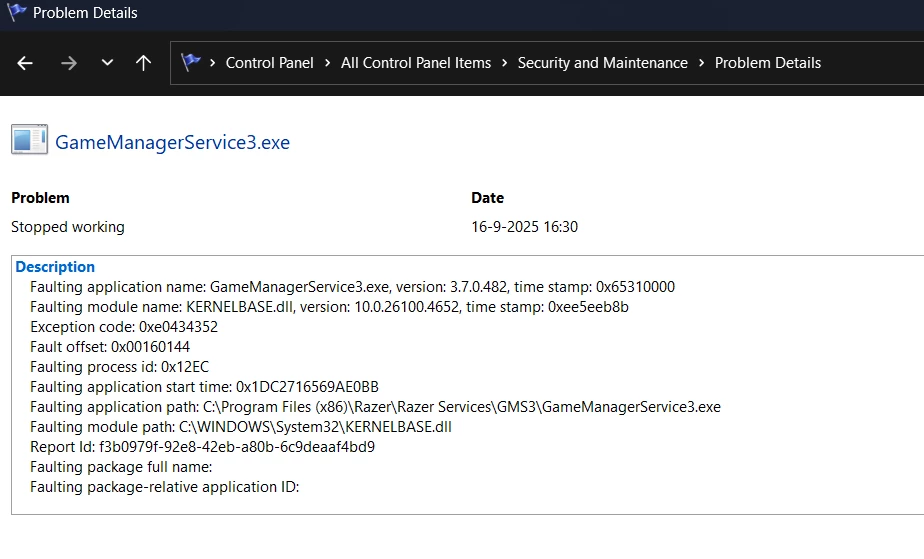Click the Faulting application path line
Viewport: 924px width, 559px height.
pos(375,407)
